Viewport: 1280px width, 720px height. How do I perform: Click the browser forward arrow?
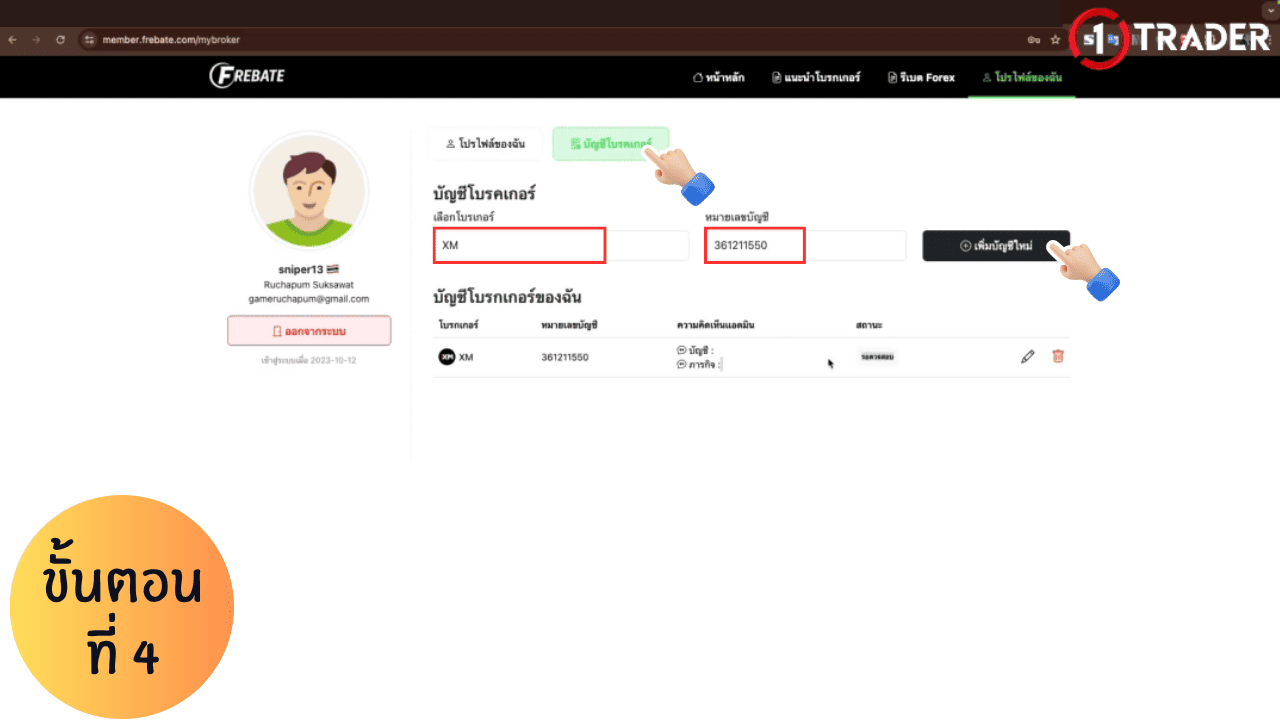[36, 40]
